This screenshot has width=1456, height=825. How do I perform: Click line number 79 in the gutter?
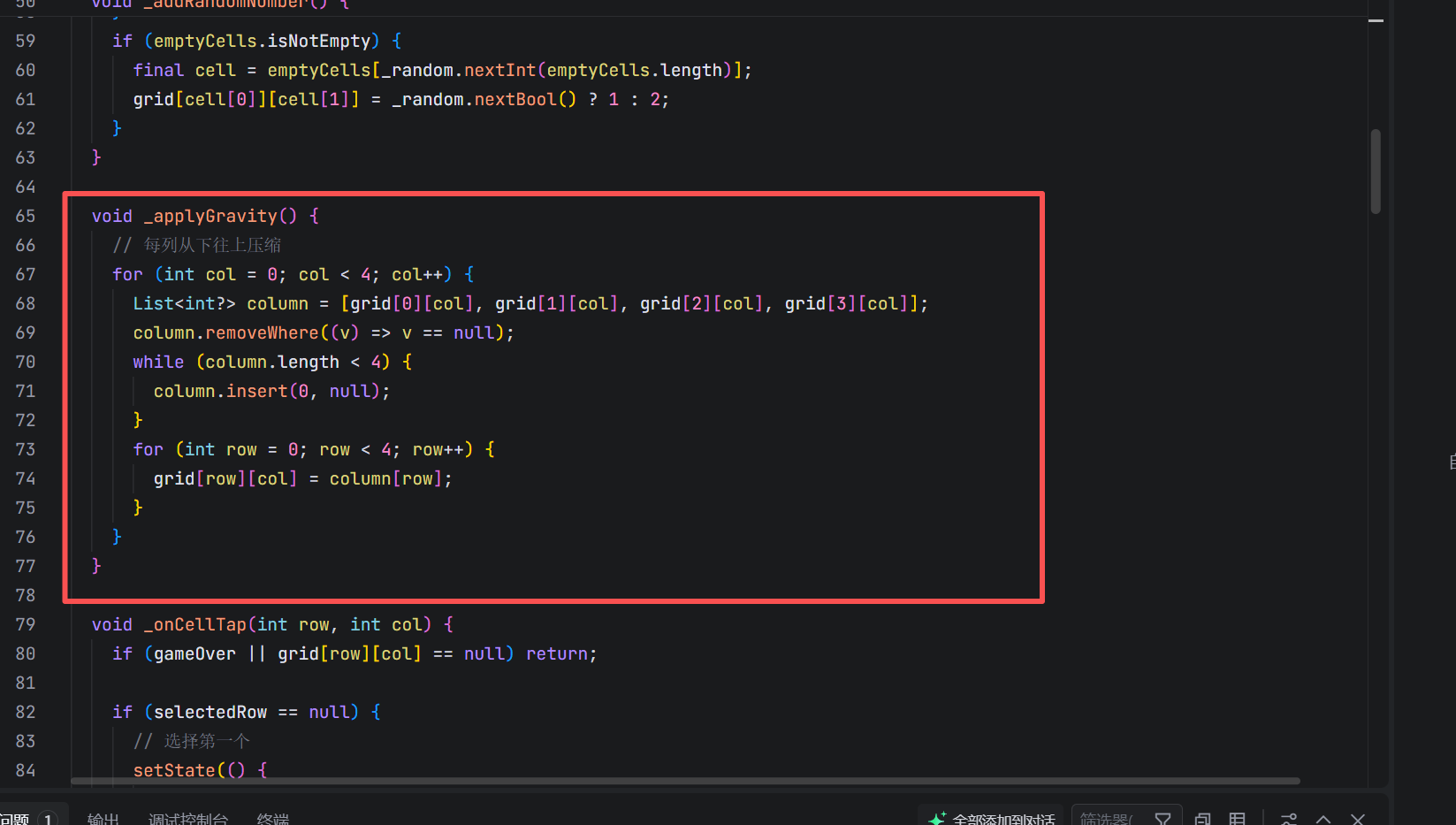point(26,624)
